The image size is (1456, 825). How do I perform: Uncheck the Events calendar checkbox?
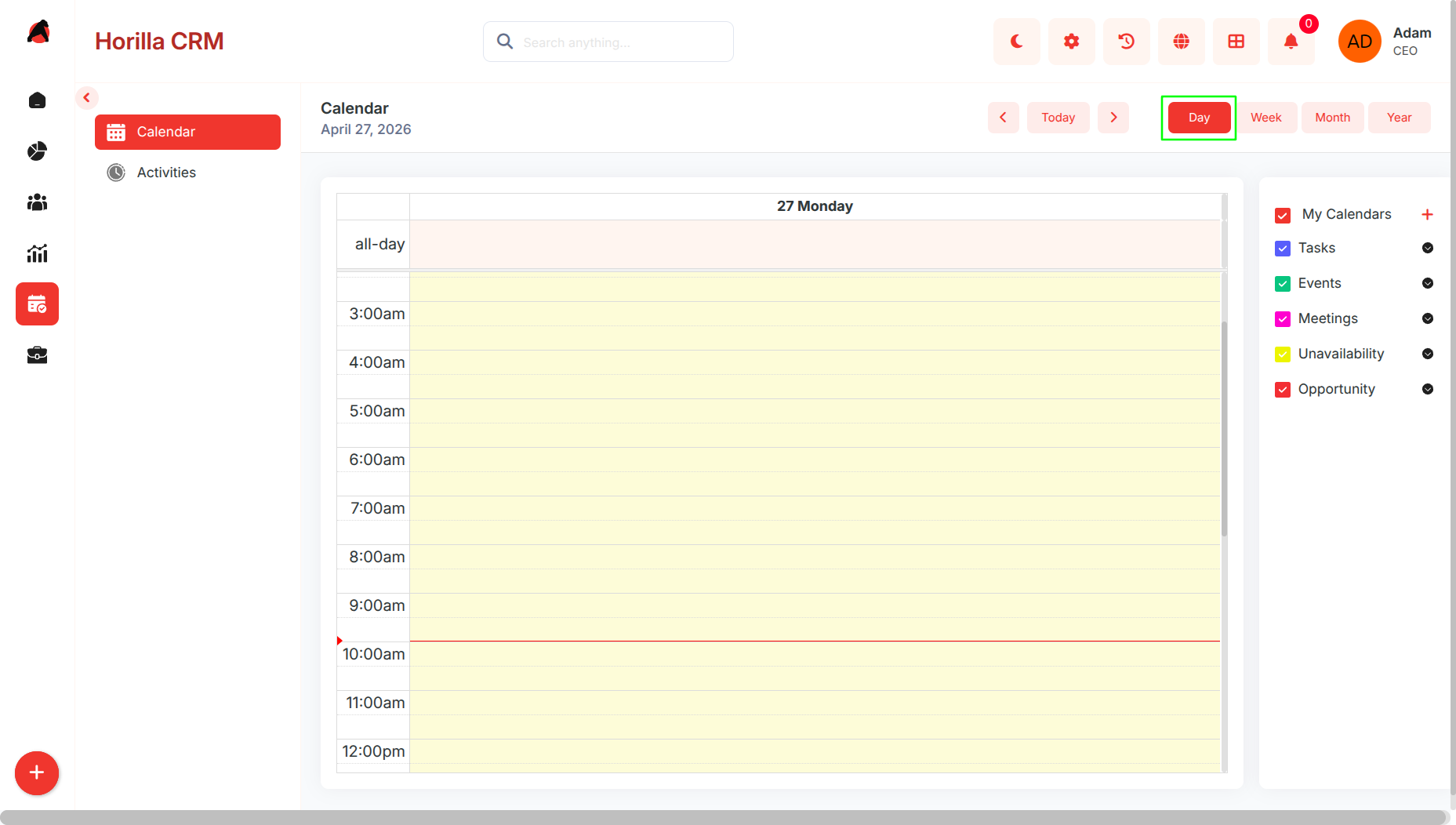(x=1283, y=284)
